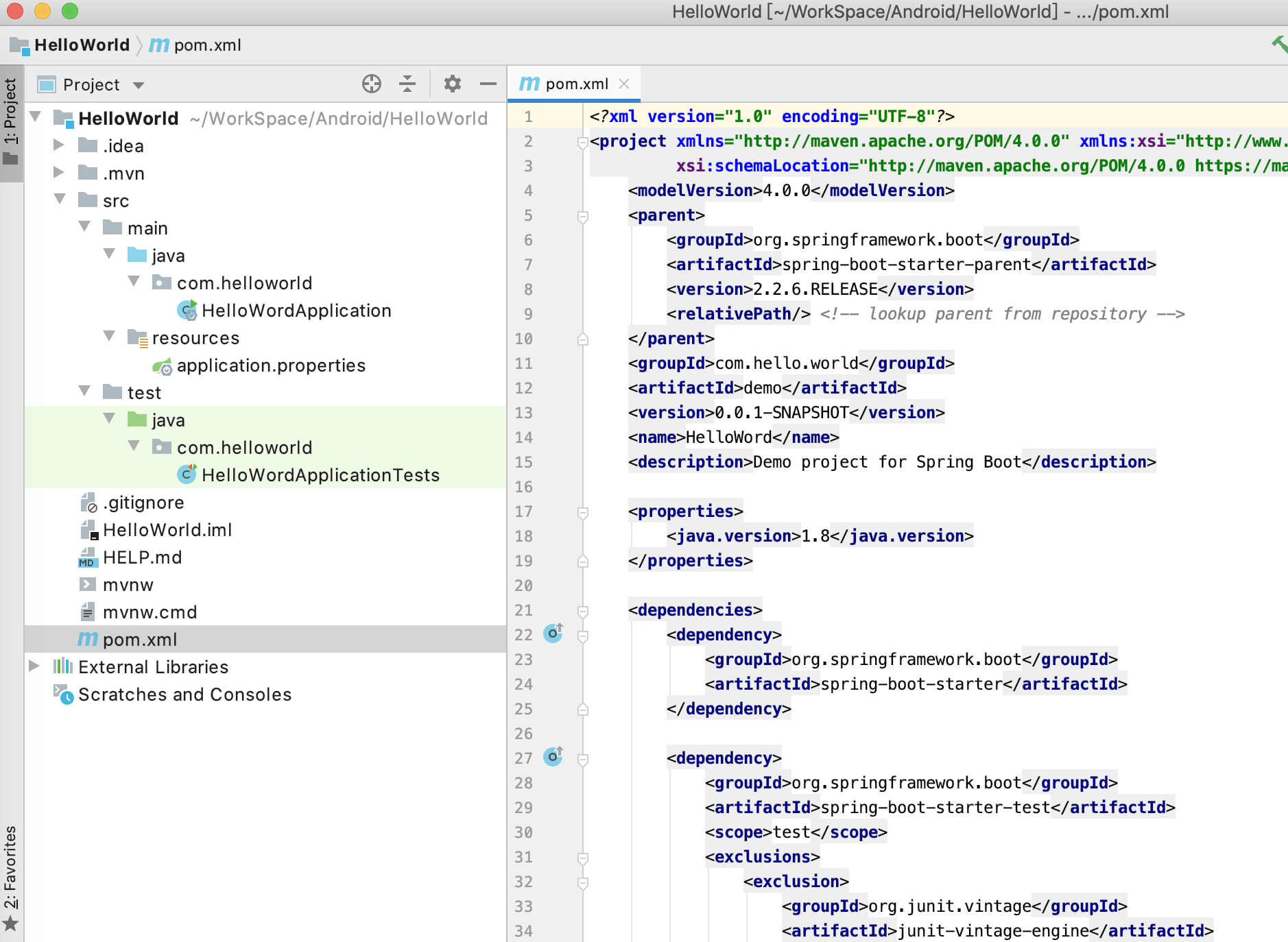Click the blue main java source folder icon
This screenshot has height=942, width=1288.
click(x=137, y=255)
